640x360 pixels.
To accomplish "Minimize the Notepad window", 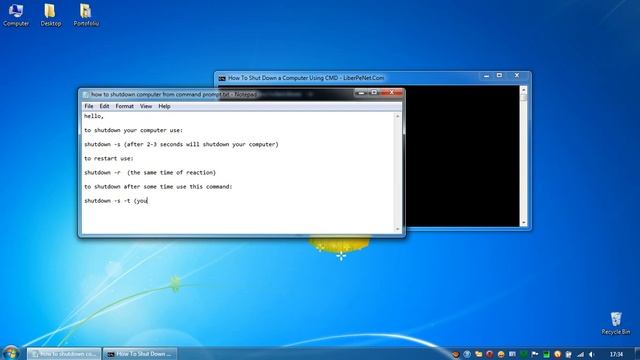I will pyautogui.click(x=361, y=93).
